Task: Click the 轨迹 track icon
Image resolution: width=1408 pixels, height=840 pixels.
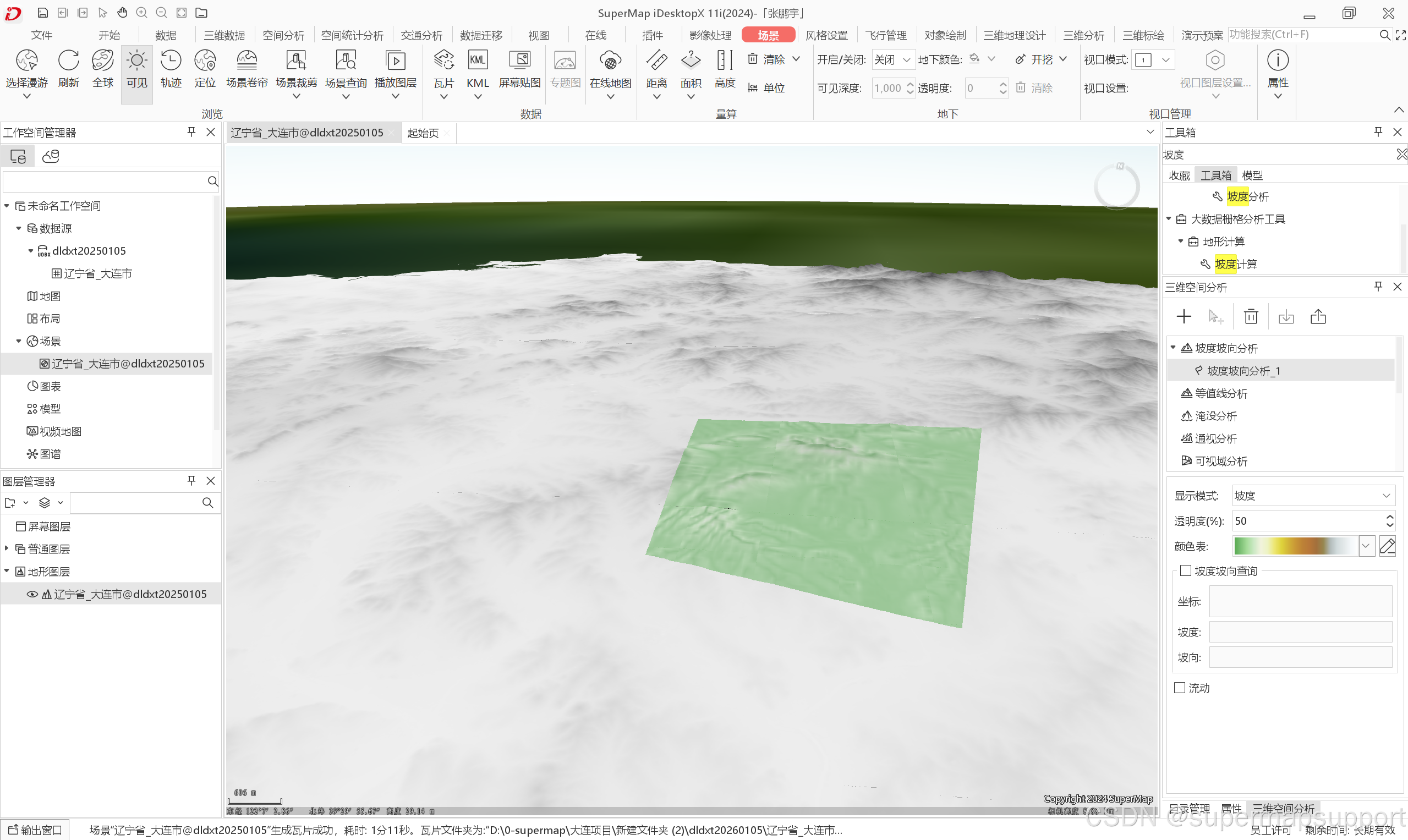Action: coord(171,61)
